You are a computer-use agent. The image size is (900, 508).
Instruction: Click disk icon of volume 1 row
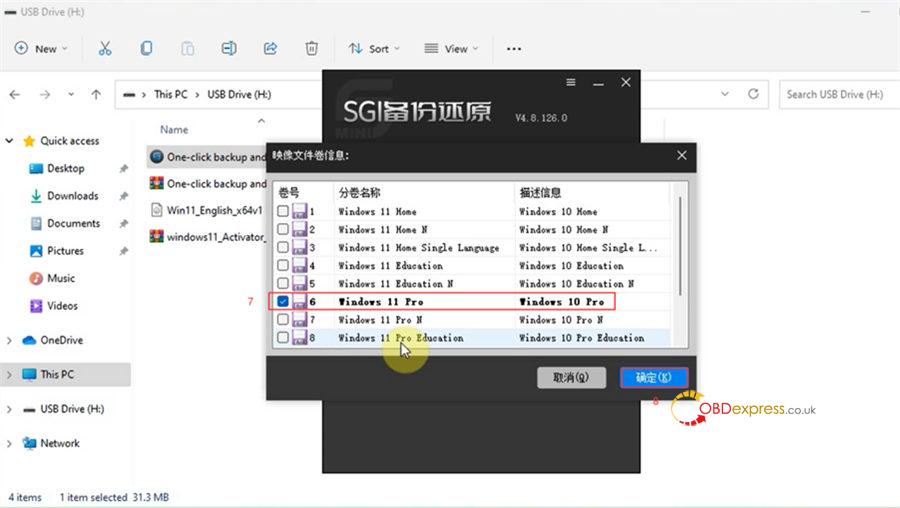pyautogui.click(x=300, y=211)
